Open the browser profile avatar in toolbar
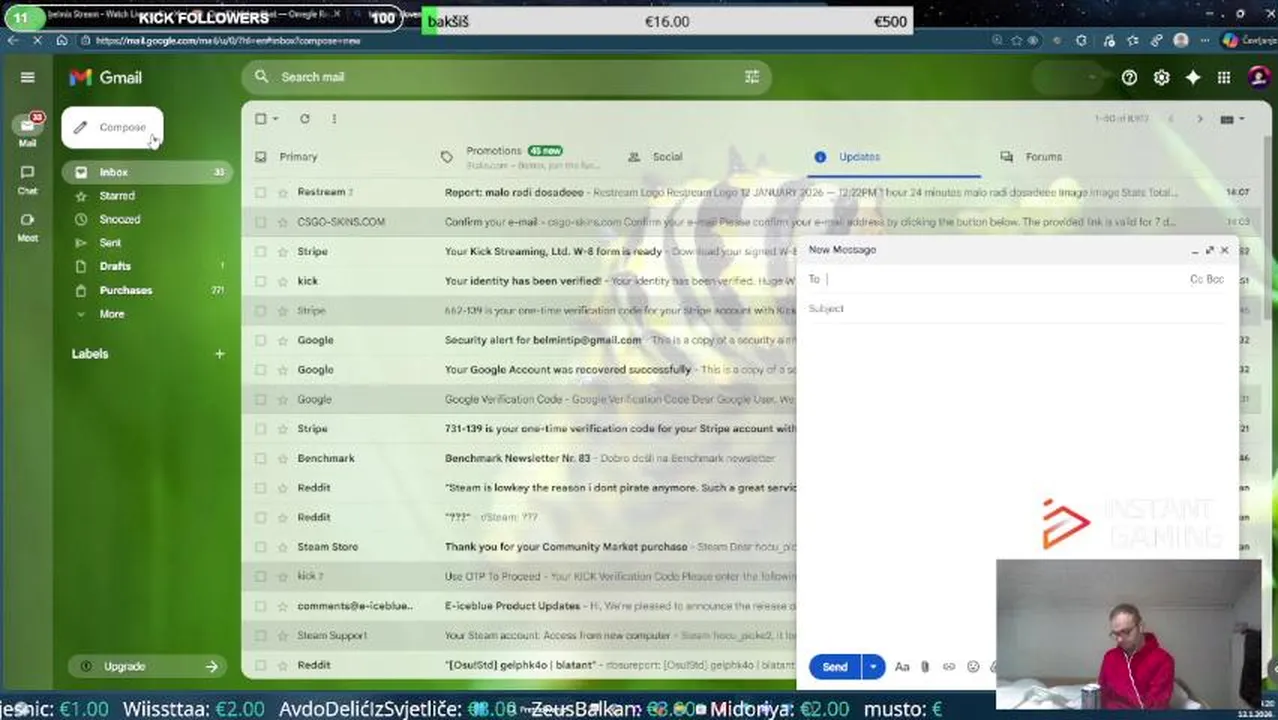This screenshot has width=1278, height=720. coord(1181,40)
